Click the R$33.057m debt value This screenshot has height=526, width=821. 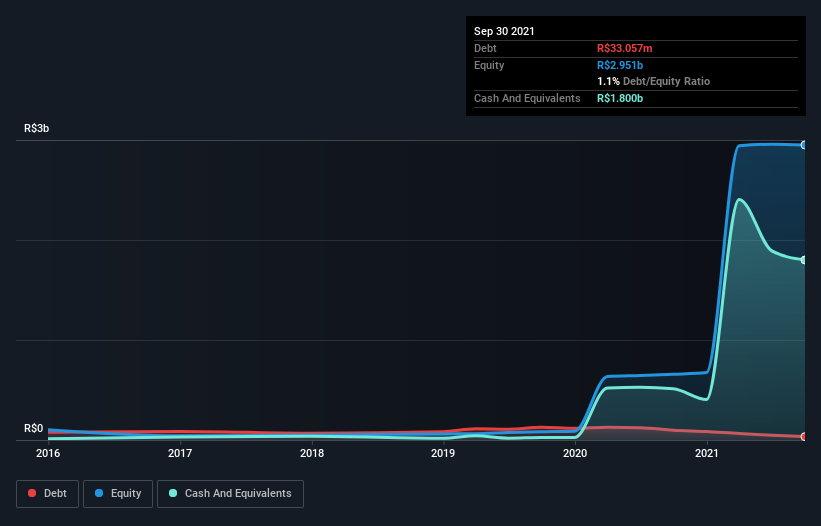coord(625,48)
